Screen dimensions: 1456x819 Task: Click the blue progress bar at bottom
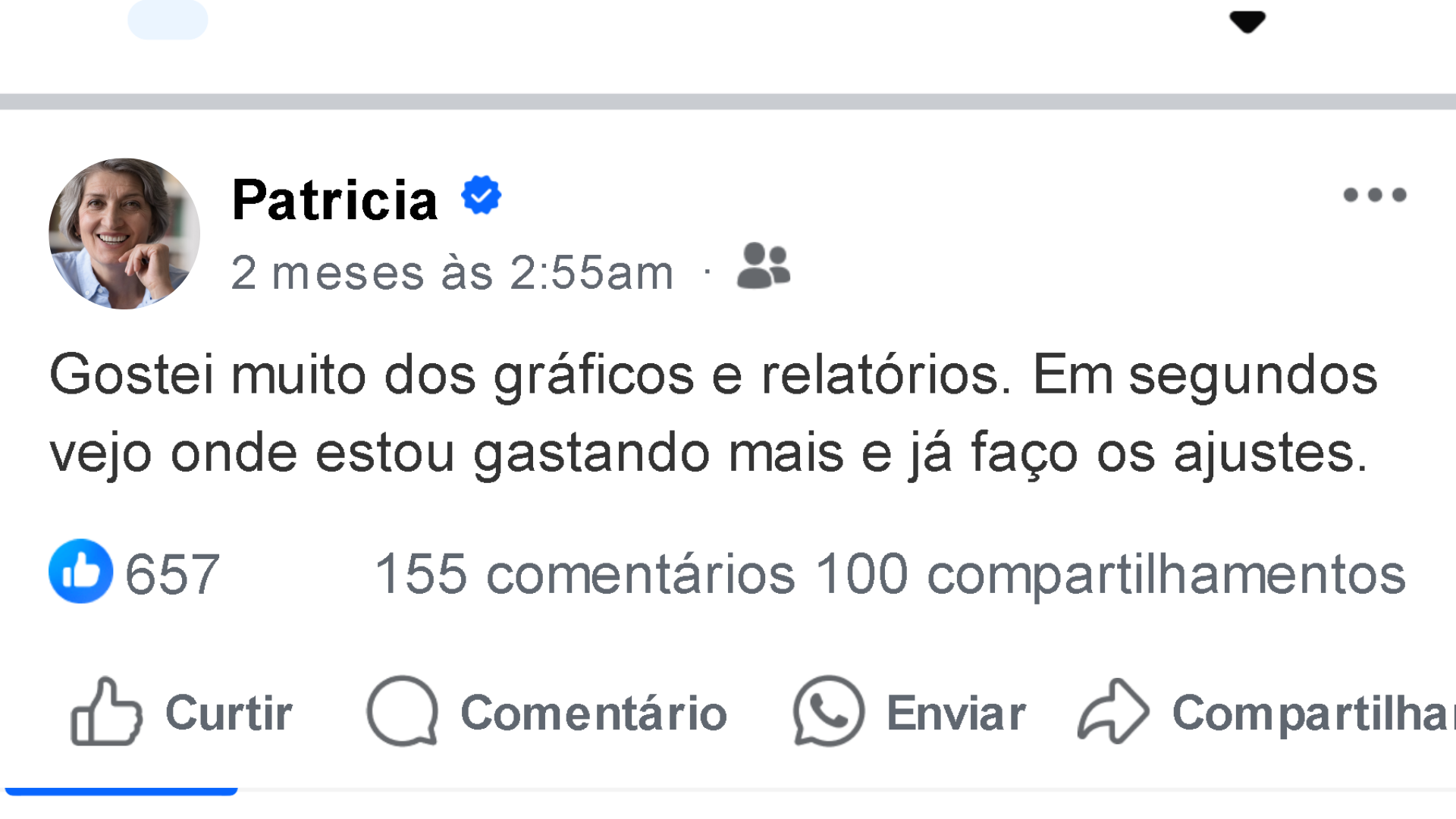121,791
